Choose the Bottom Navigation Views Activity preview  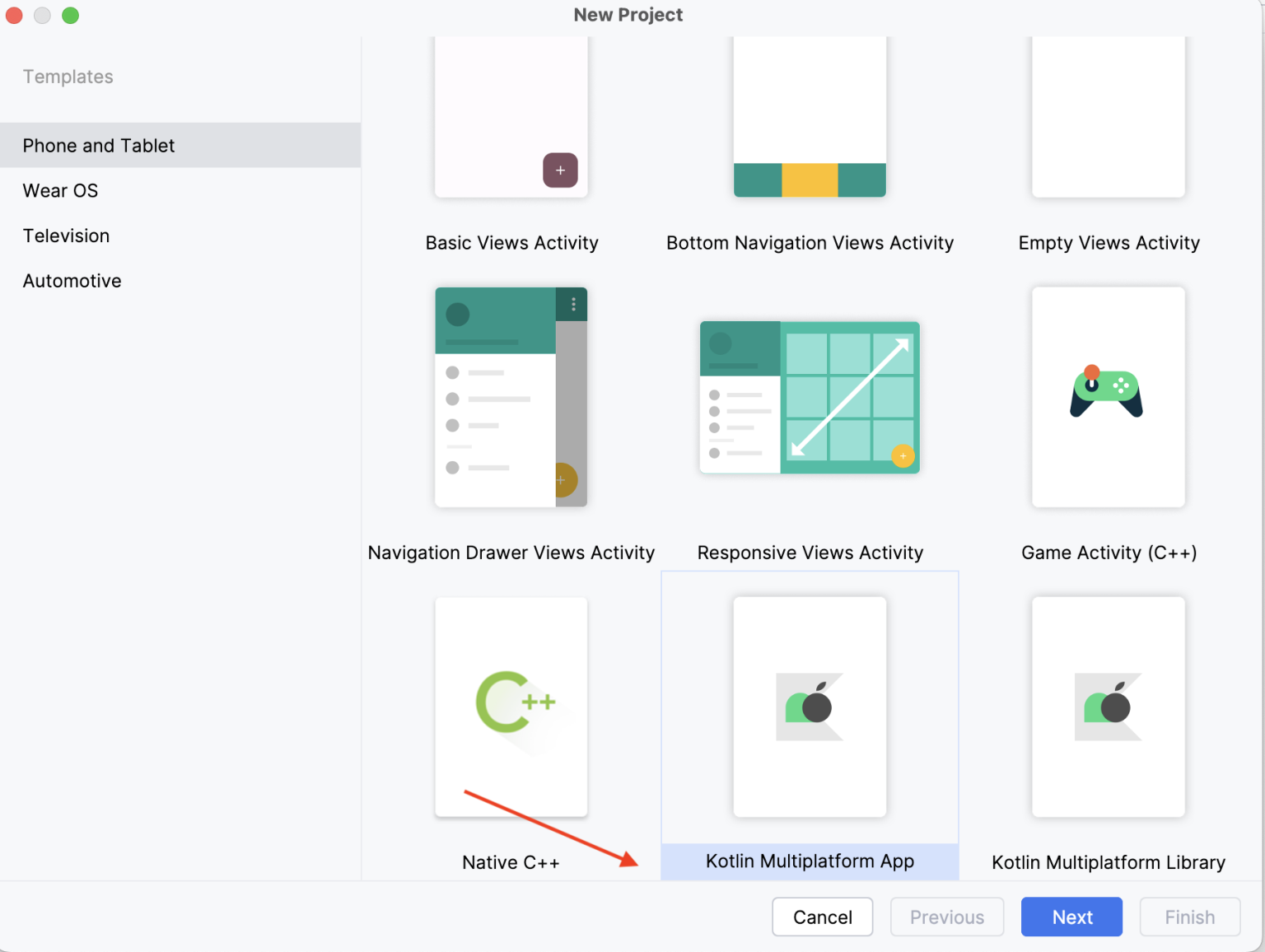click(810, 115)
